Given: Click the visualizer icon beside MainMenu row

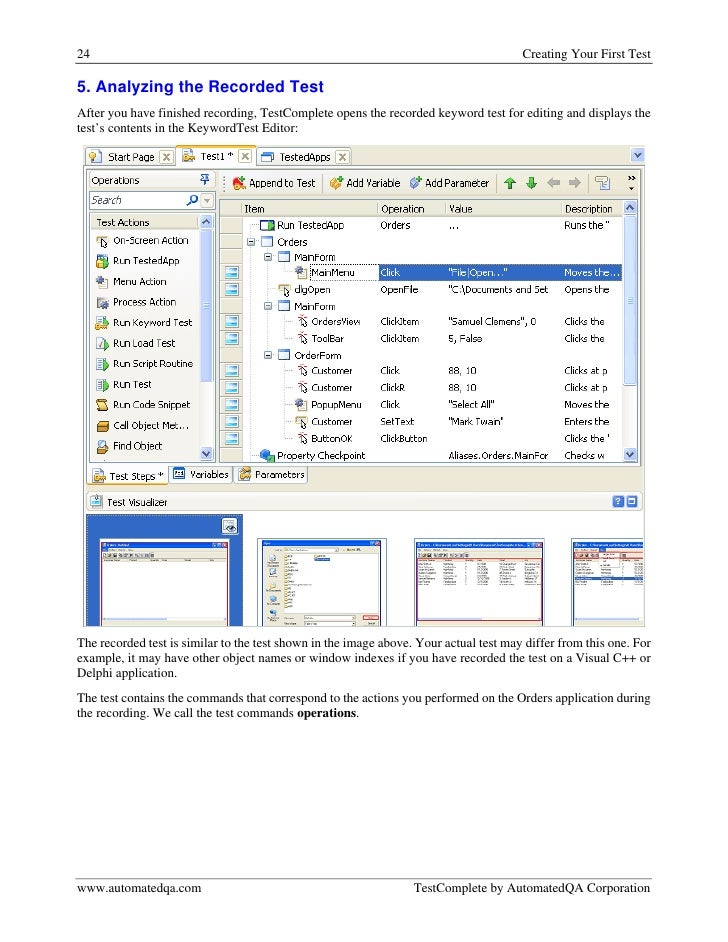Looking at the screenshot, I should click(231, 273).
